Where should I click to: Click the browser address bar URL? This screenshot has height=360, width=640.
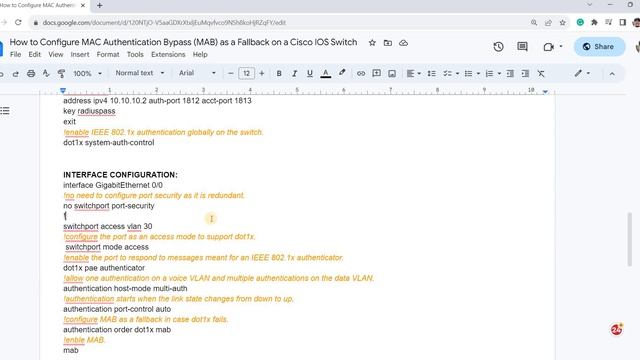point(164,23)
